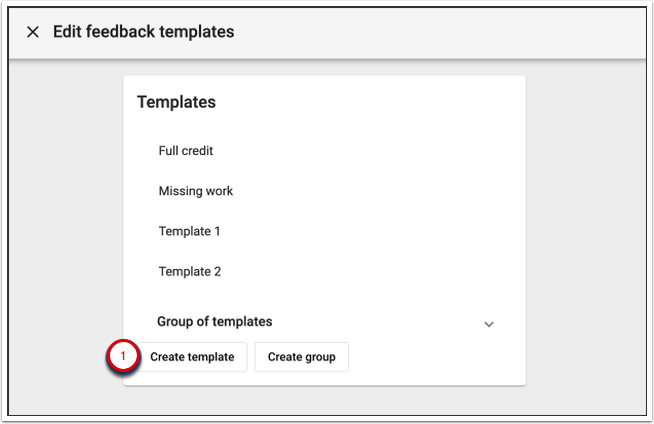This screenshot has width=654, height=424.
Task: Select Template 1 from the list
Action: tap(189, 231)
